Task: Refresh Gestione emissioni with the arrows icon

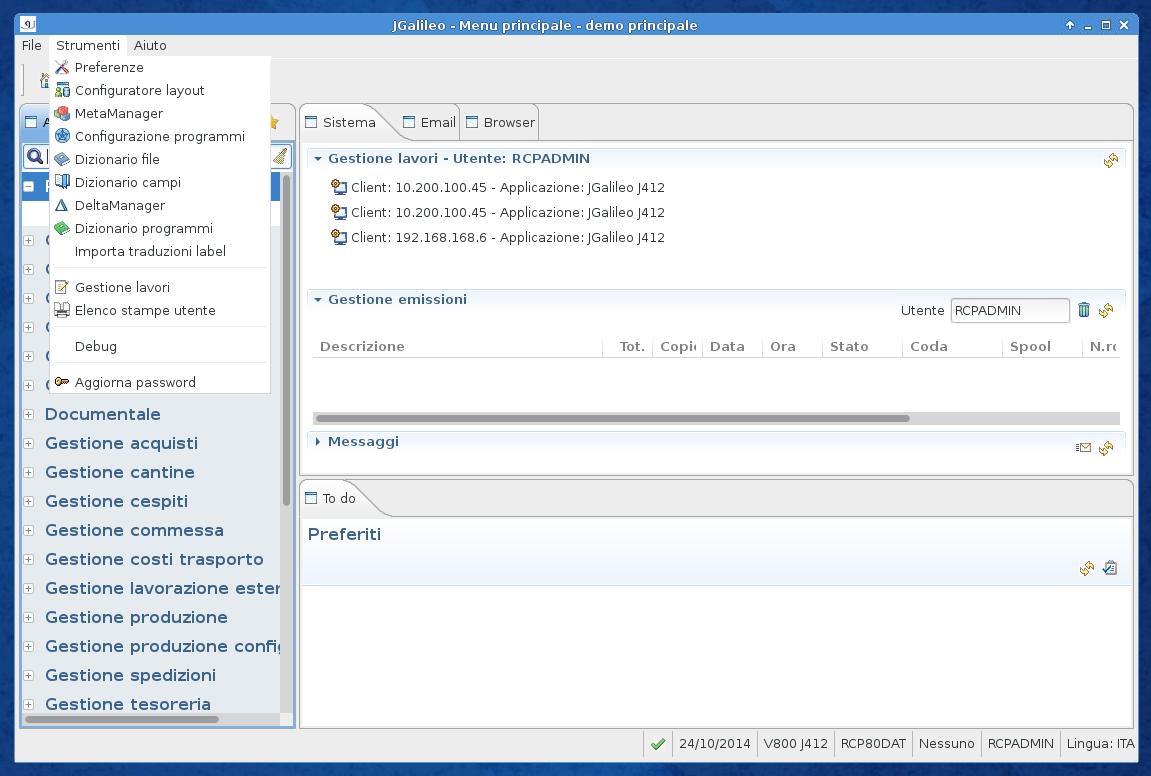Action: (x=1106, y=311)
